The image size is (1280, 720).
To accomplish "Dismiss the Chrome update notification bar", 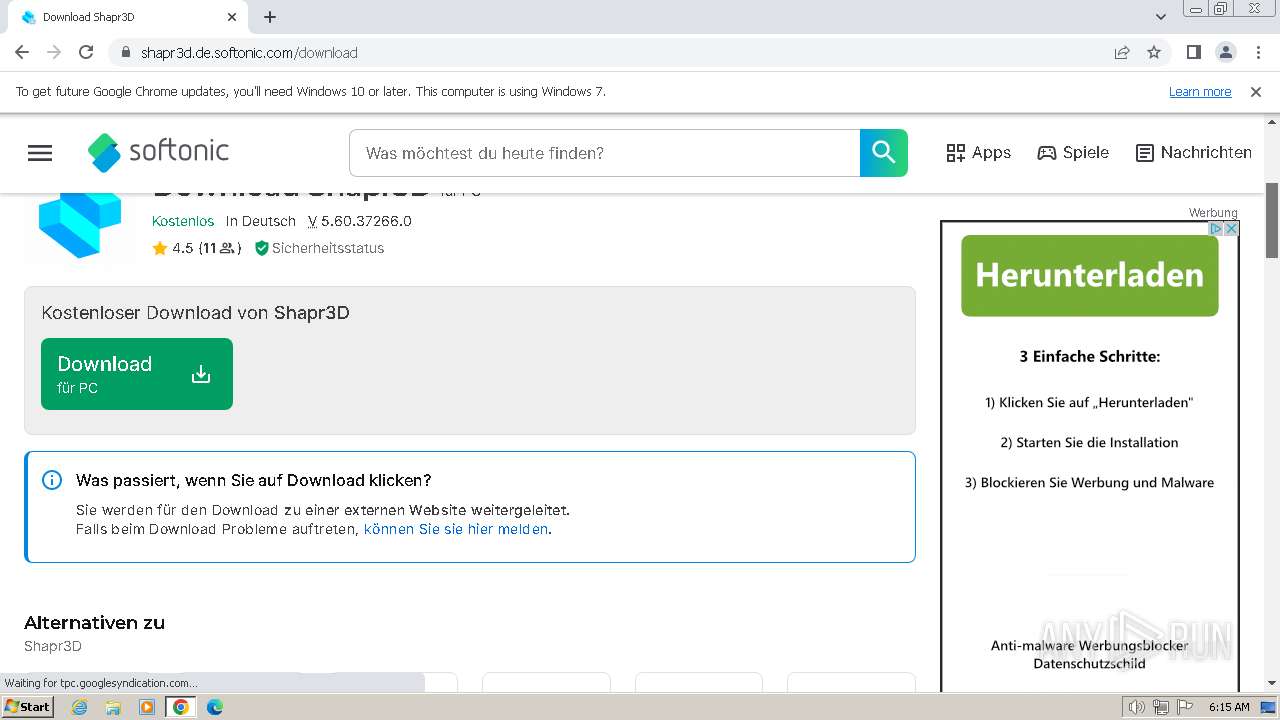I will [1256, 91].
